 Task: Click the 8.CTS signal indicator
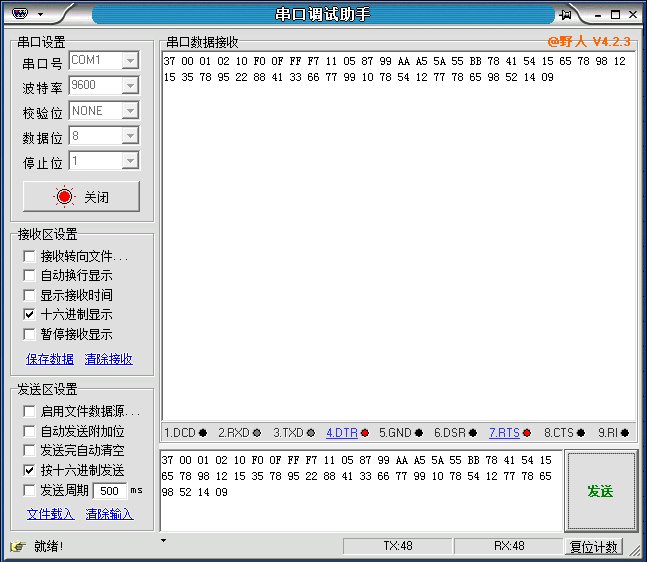[581, 433]
